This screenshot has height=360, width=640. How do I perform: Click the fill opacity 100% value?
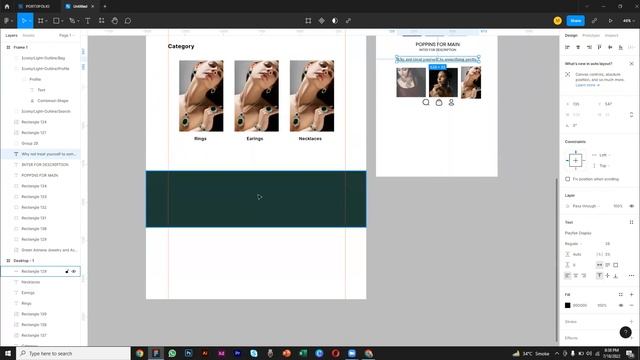tap(602, 305)
